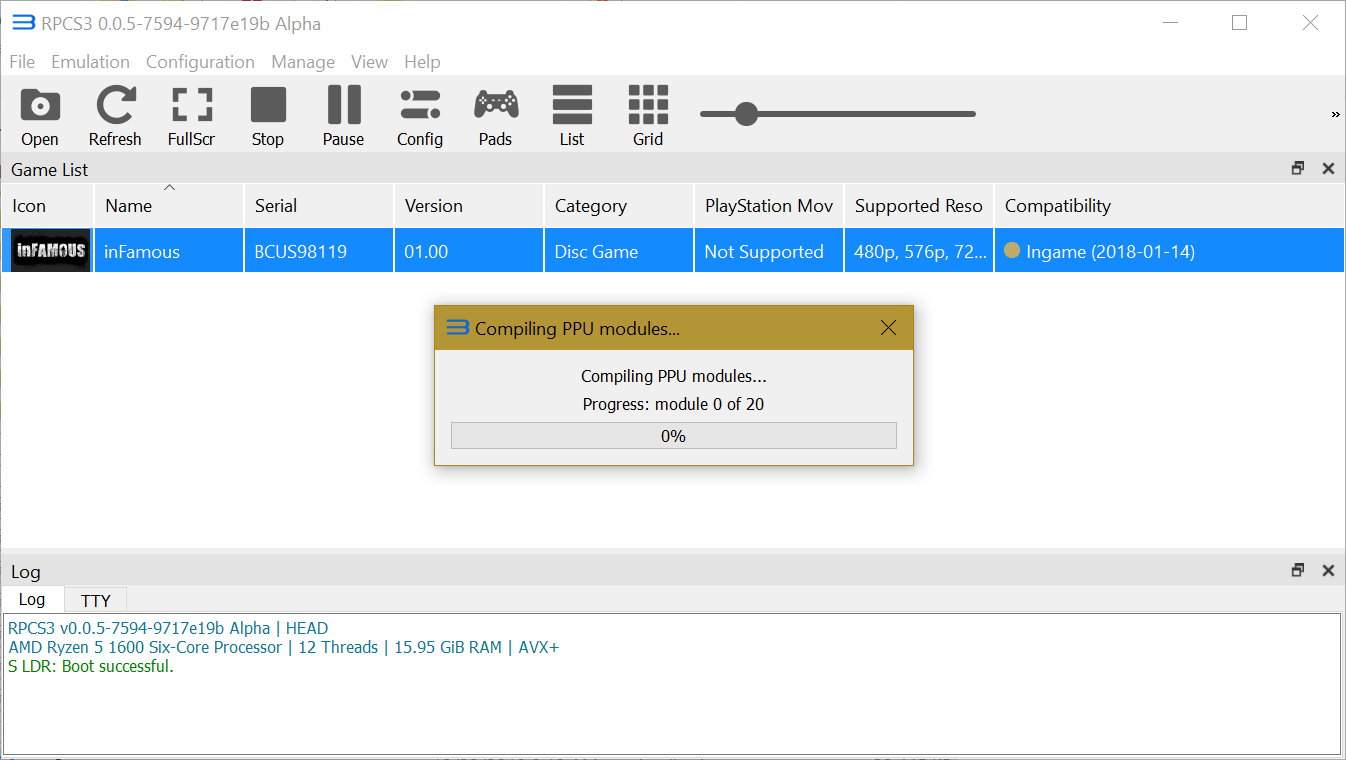The width and height of the screenshot is (1346, 760).
Task: Click the Not Supported cell
Action: (x=769, y=251)
